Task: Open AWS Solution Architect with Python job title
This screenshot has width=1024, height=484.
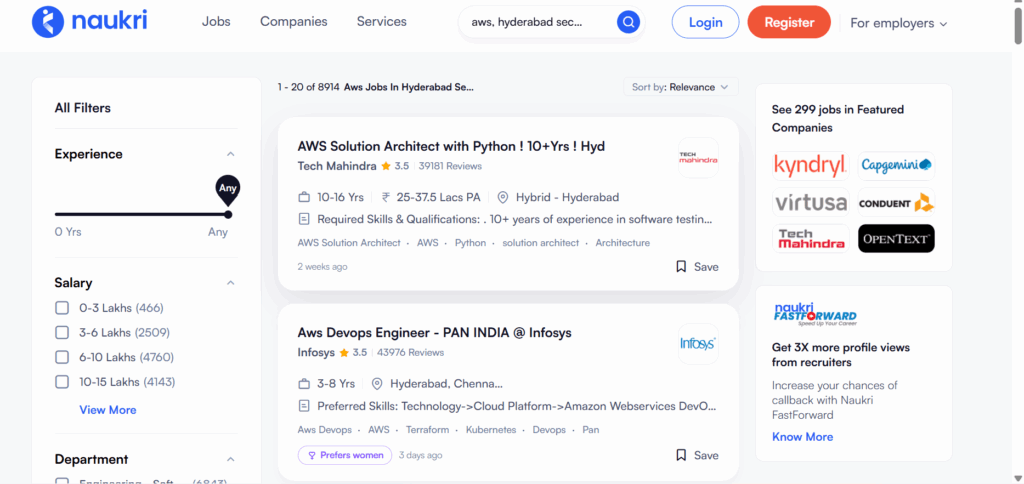Action: click(x=451, y=146)
